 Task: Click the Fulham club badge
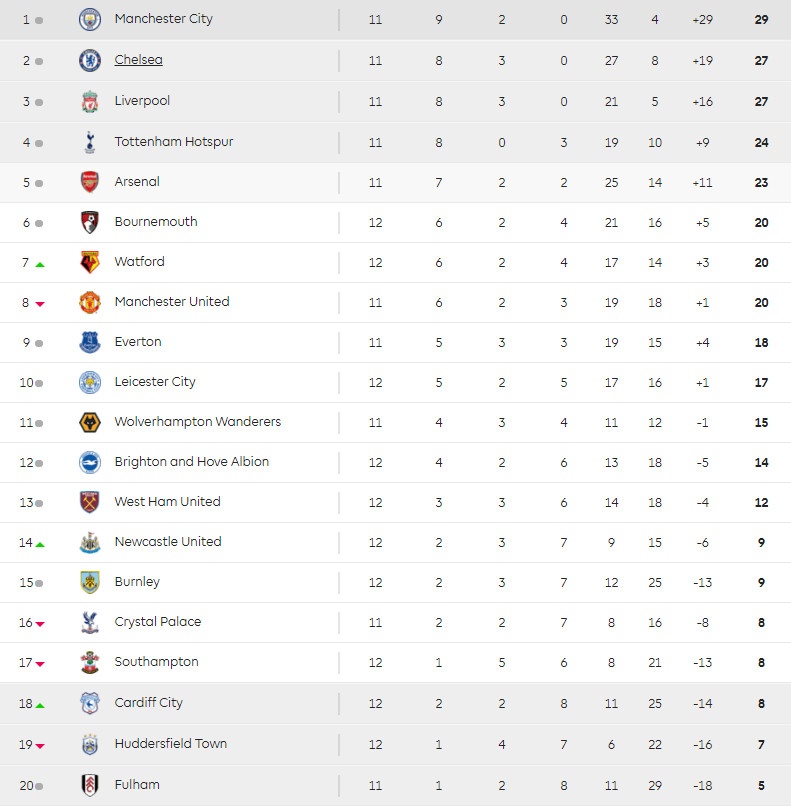(90, 785)
